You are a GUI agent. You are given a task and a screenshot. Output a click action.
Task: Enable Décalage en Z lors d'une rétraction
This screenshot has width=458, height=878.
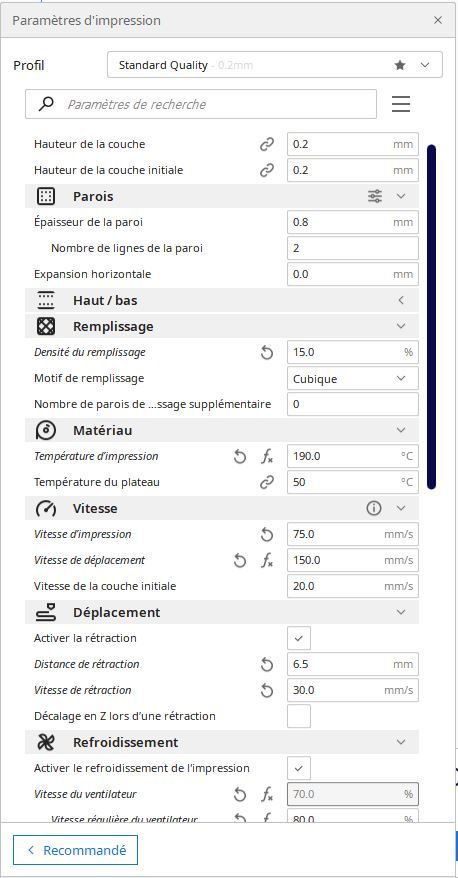299,716
